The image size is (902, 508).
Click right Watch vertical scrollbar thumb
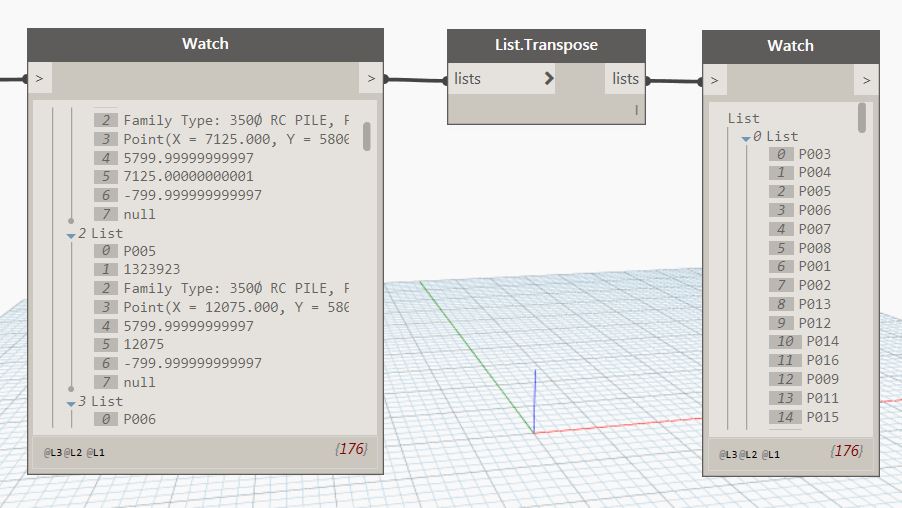tap(862, 118)
